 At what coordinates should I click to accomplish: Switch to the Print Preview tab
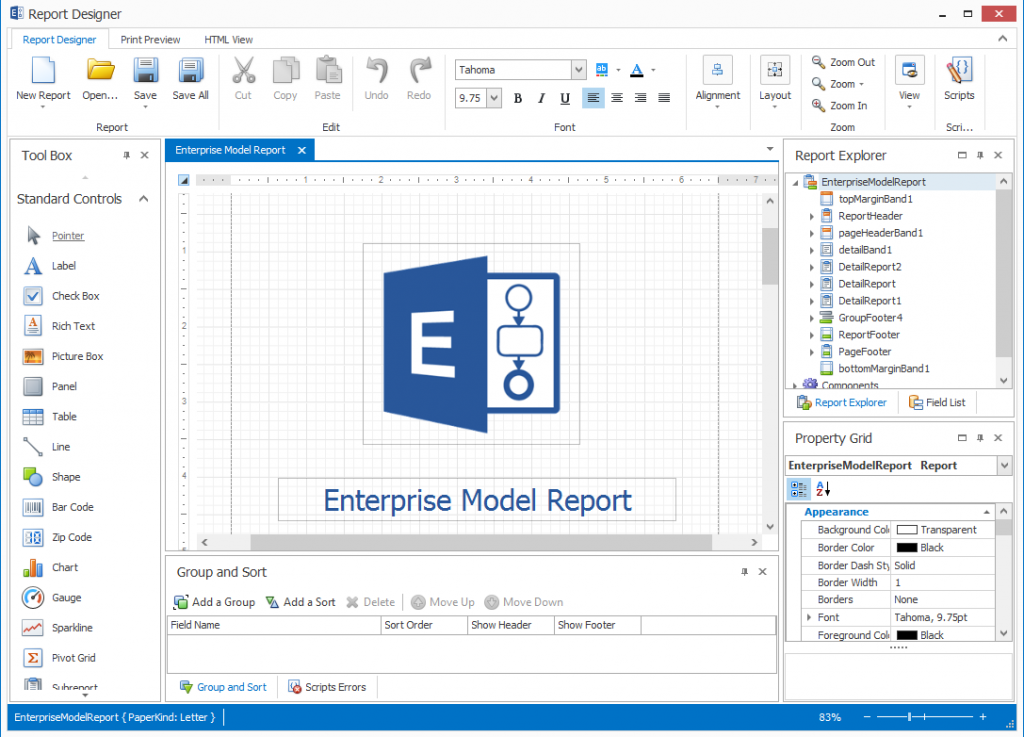click(150, 40)
